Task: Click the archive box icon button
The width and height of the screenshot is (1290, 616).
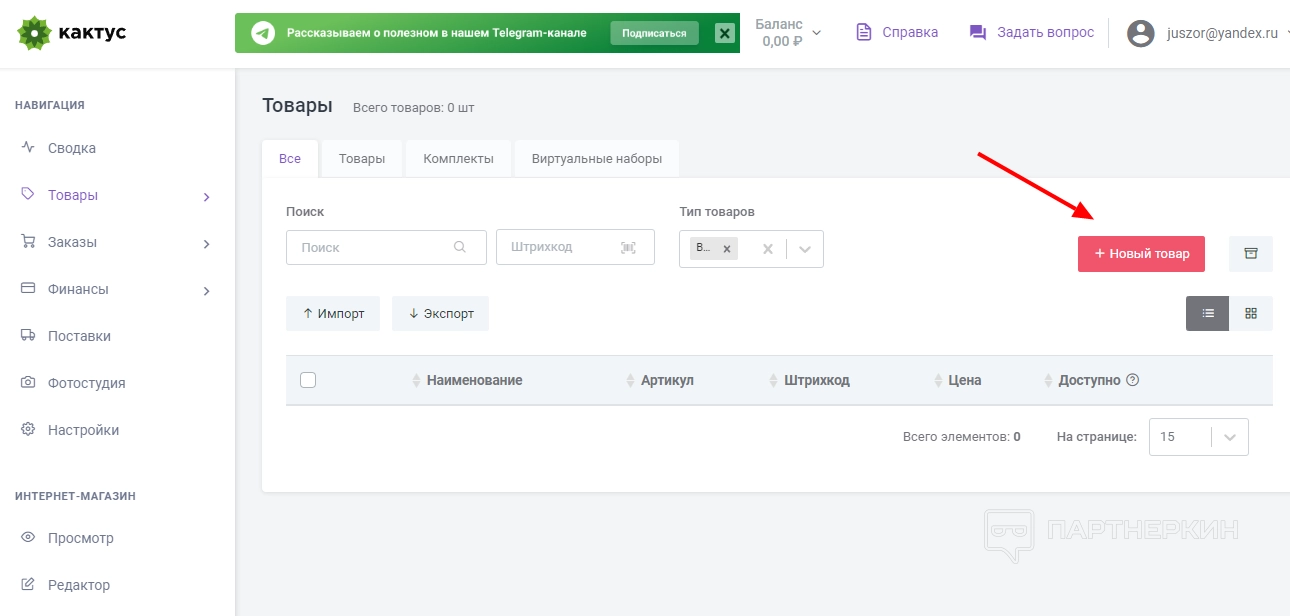Action: 1250,254
